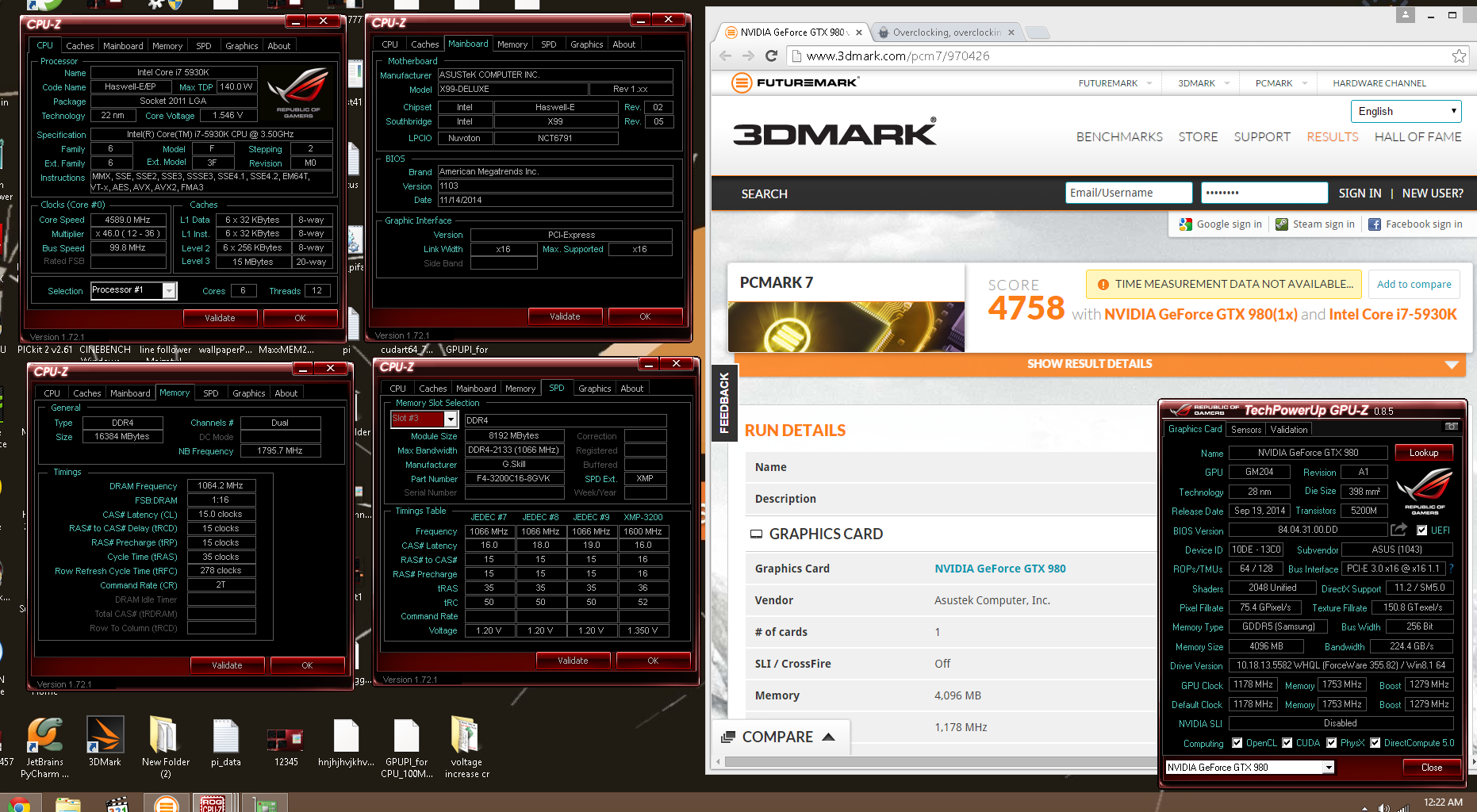The width and height of the screenshot is (1477, 812).
Task: Click the Google sign in icon
Action: tap(1186, 224)
